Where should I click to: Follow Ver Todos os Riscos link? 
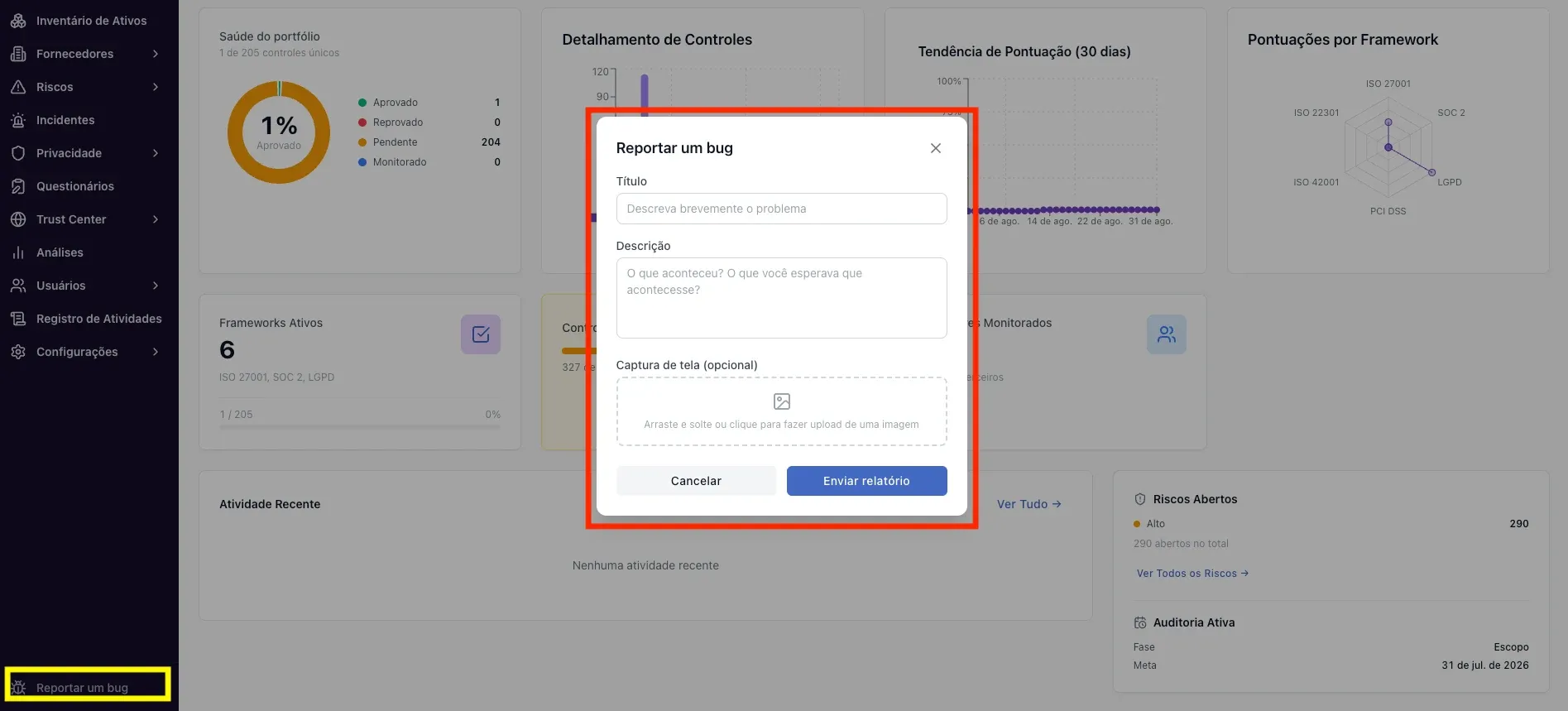click(x=1192, y=574)
